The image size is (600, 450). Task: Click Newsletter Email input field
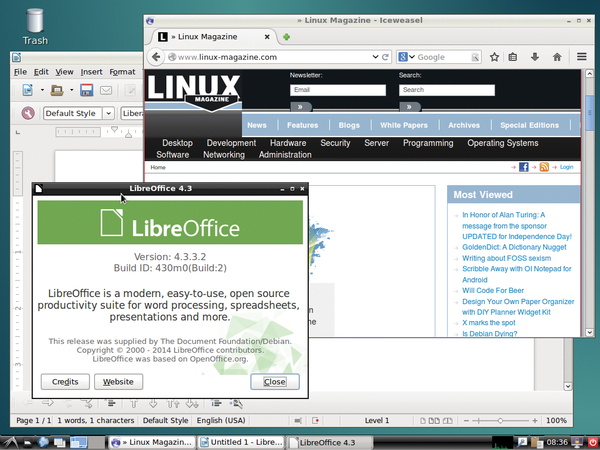(x=338, y=90)
